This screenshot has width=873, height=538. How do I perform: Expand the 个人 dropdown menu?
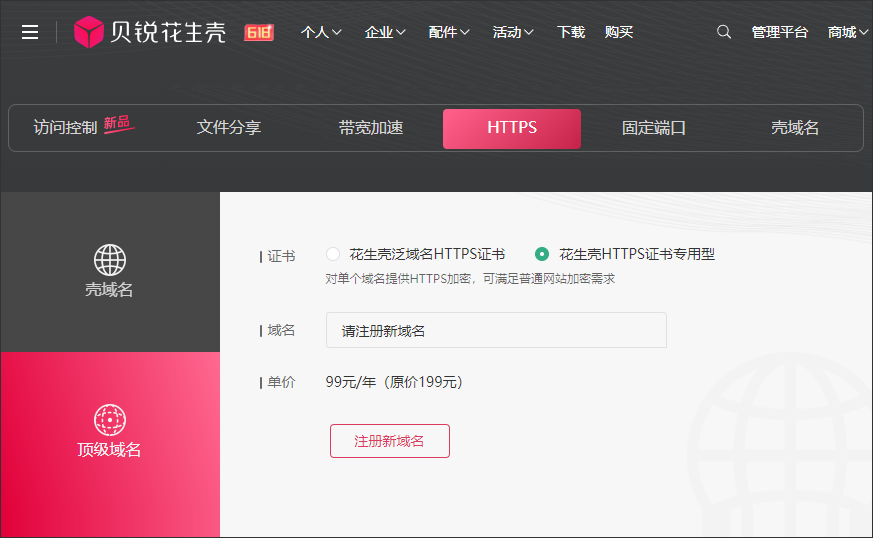321,32
